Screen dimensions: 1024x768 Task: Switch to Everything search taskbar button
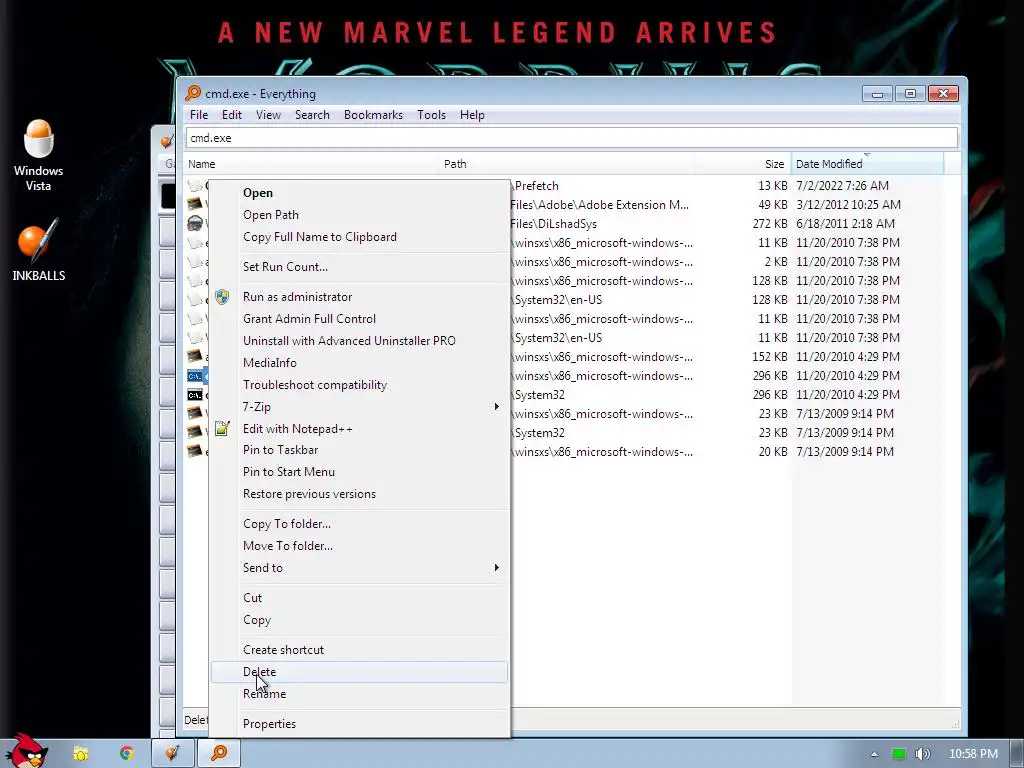(219, 753)
